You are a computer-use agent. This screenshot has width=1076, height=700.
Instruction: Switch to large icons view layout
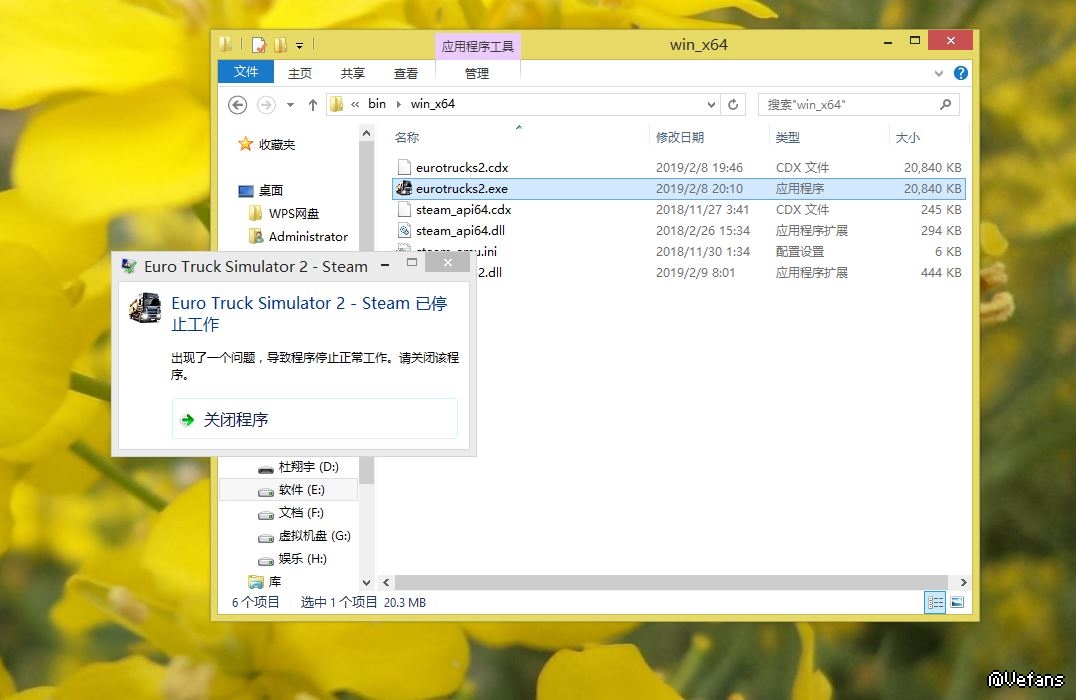point(957,602)
